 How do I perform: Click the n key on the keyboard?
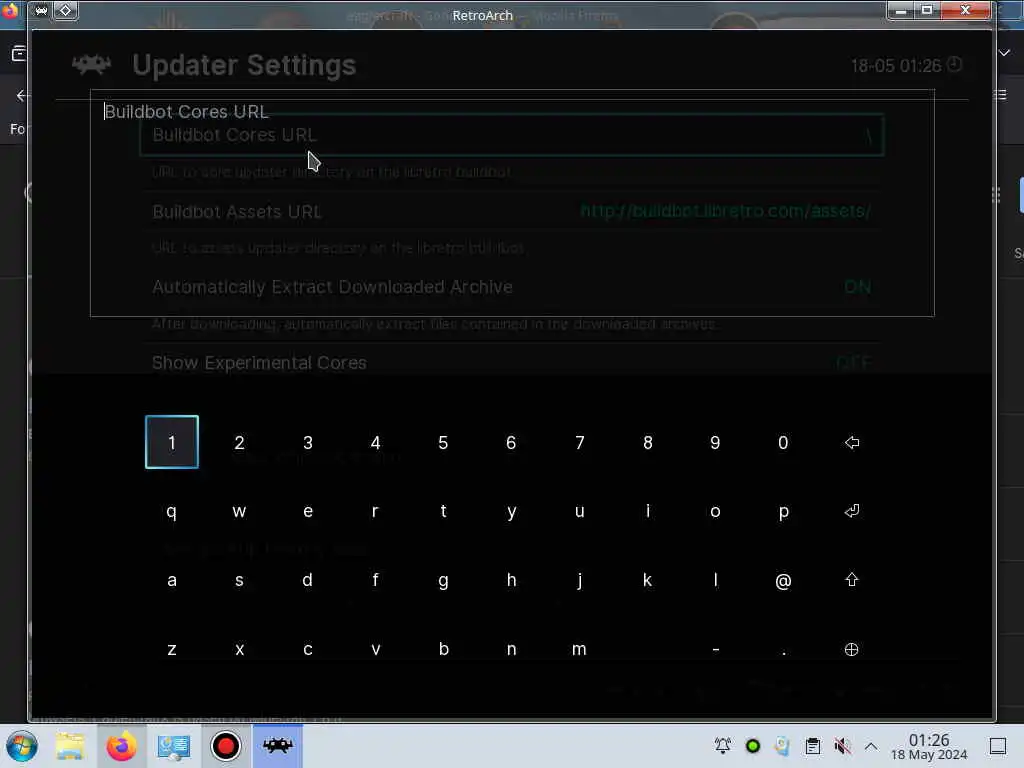pos(511,649)
